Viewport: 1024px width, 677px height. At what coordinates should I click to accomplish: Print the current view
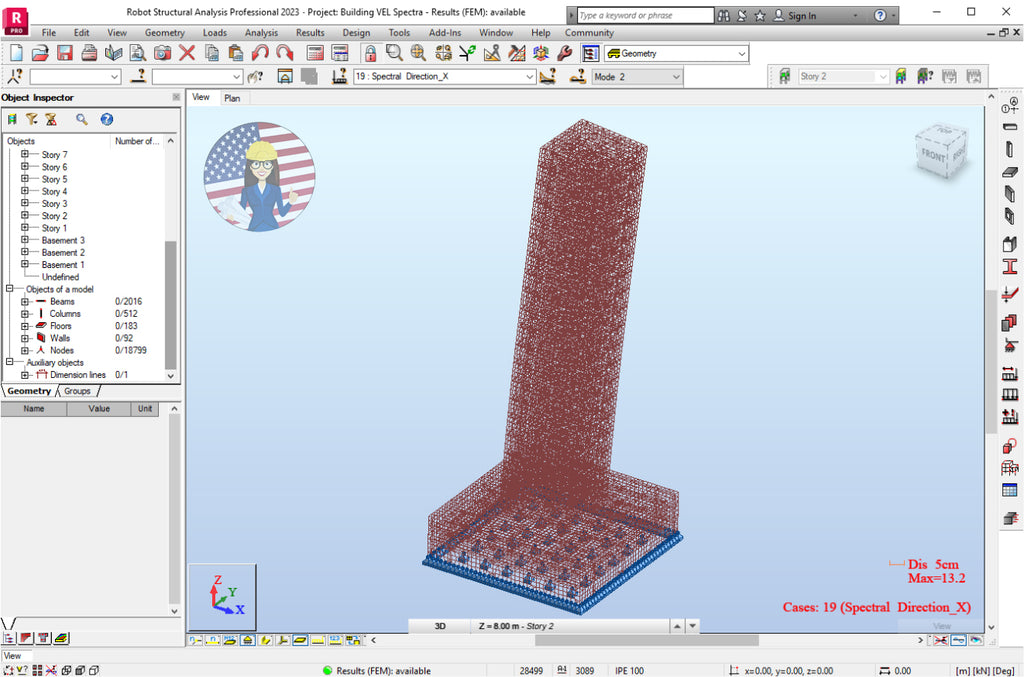88,52
